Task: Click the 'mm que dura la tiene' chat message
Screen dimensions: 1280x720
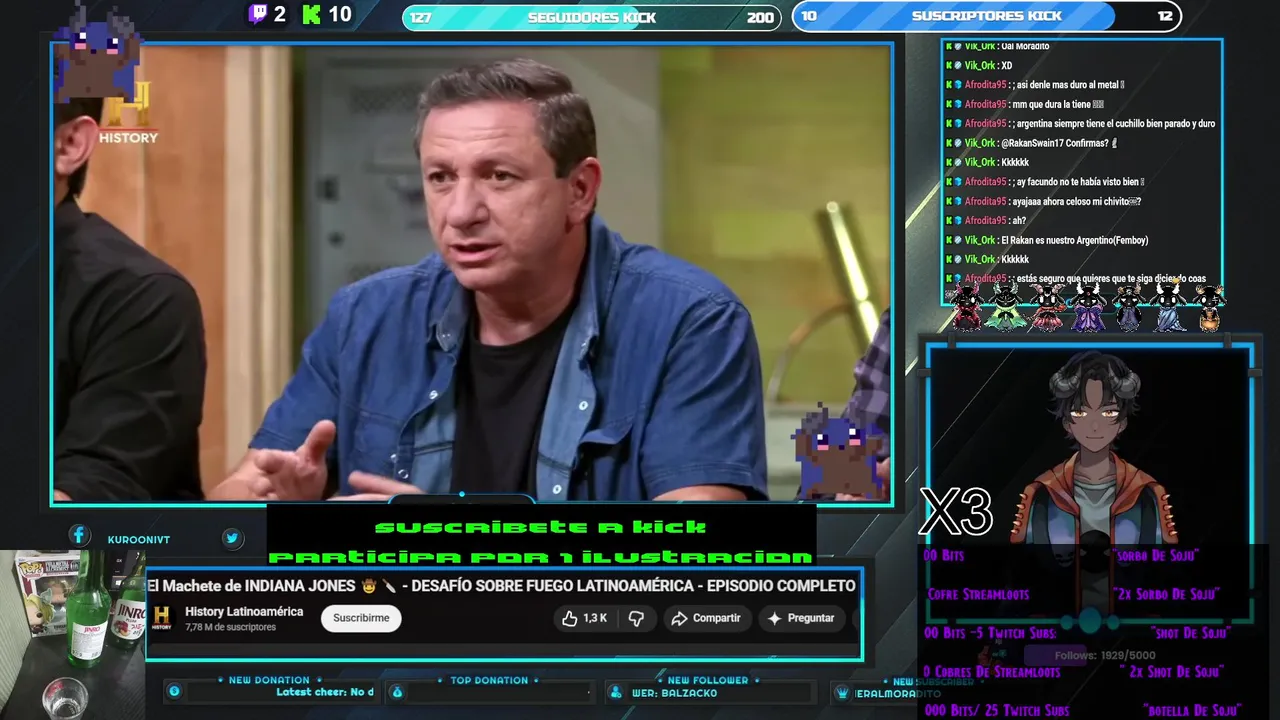Action: click(x=1024, y=104)
